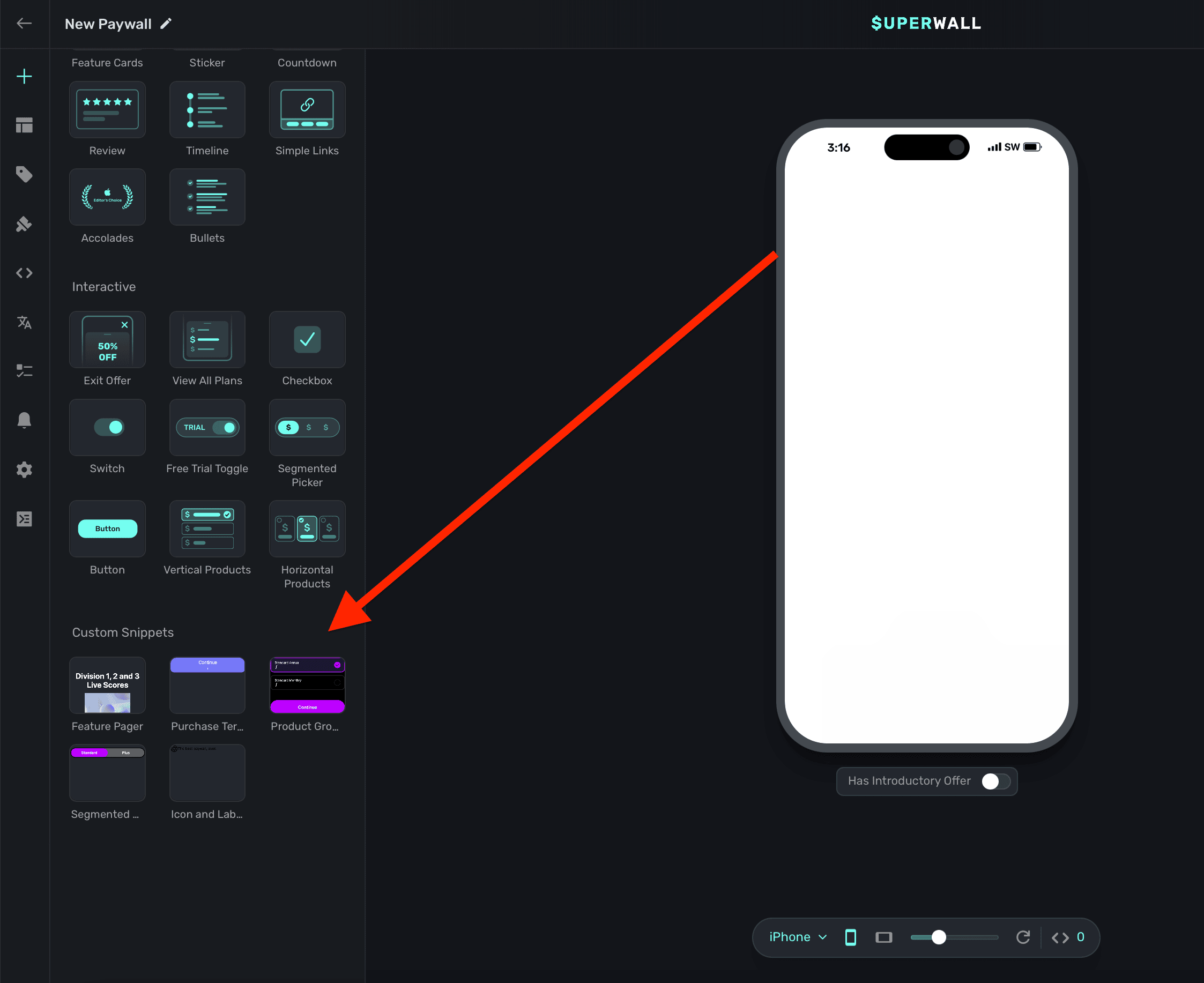Toggle the Has Introductory Offer switch
This screenshot has height=983, width=1204.
(x=995, y=781)
